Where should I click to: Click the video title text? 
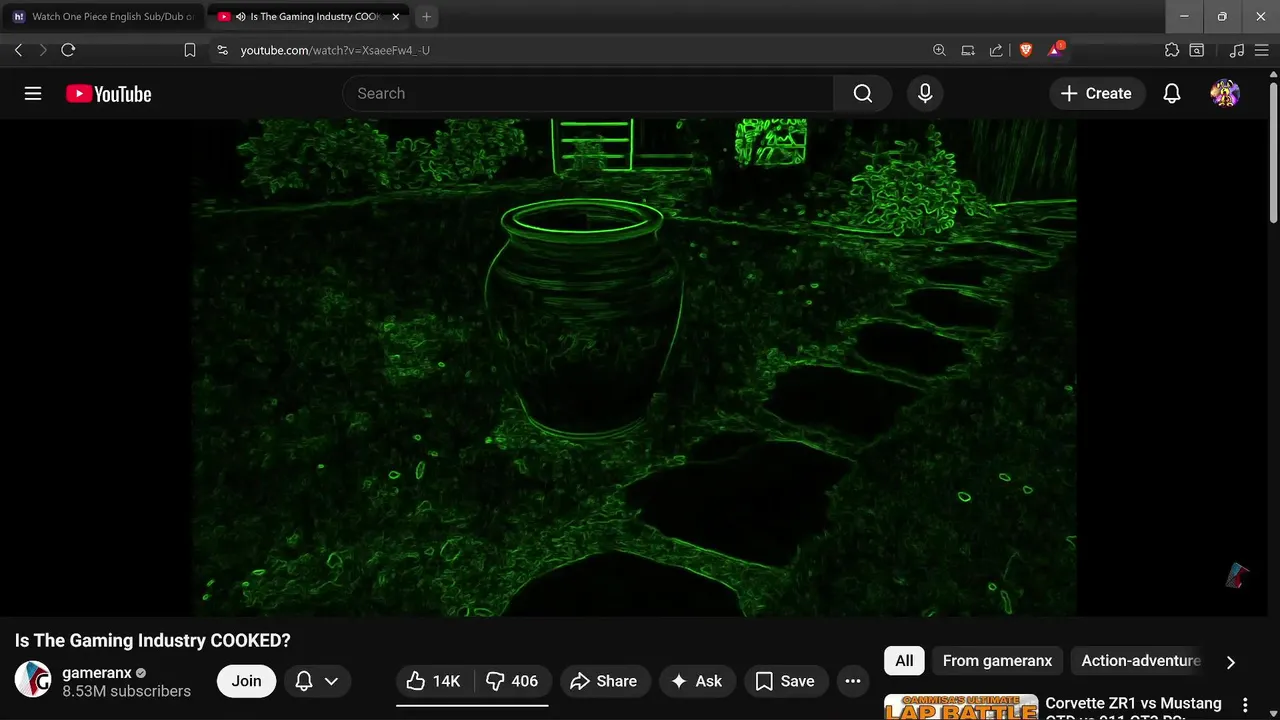click(152, 641)
